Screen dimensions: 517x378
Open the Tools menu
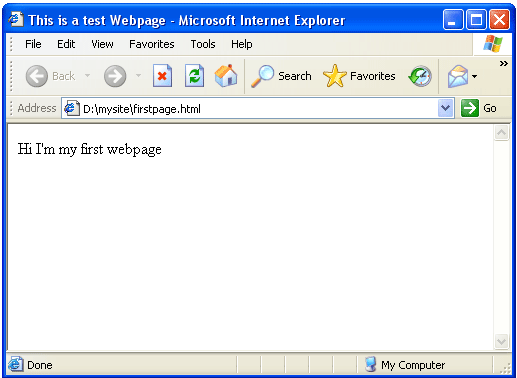(x=203, y=44)
